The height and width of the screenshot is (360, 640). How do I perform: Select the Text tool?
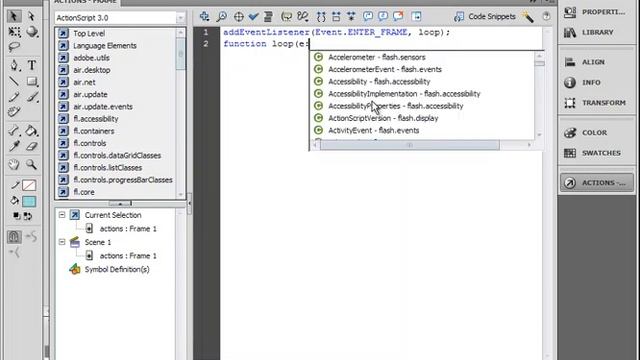coord(32,65)
